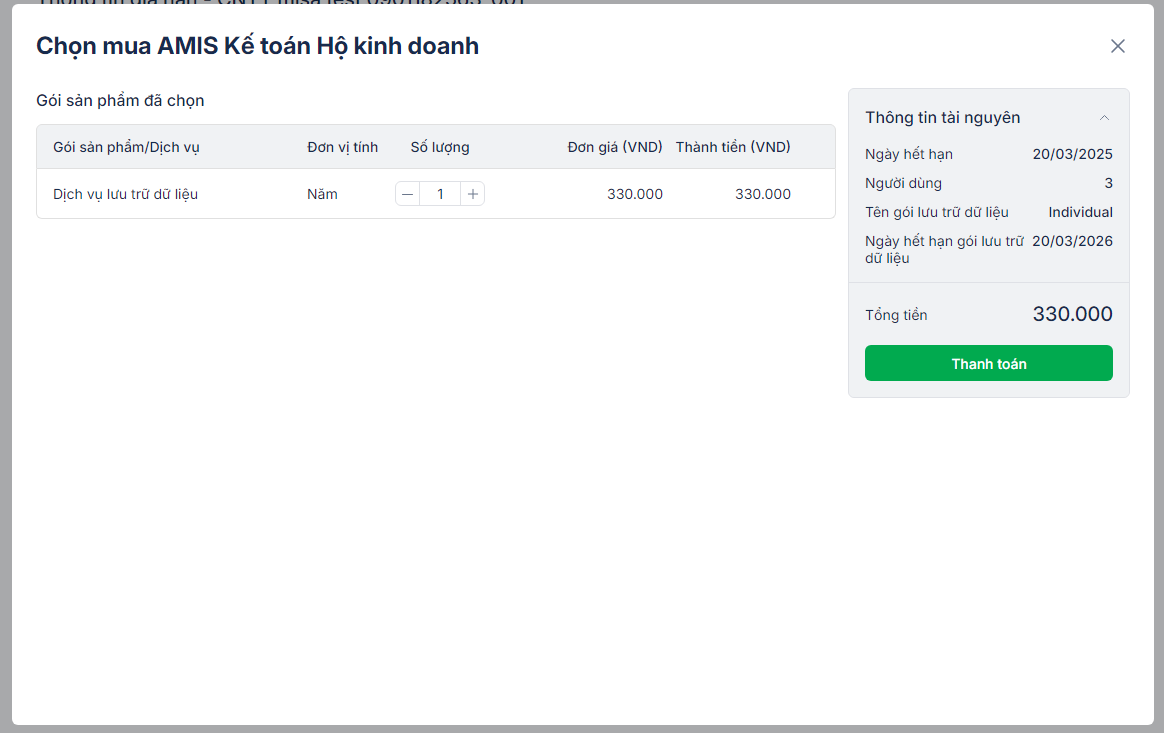Collapse the Thông tin tài nguyên panel chevron
Screen dimensions: 1164x733
[x=1104, y=117]
